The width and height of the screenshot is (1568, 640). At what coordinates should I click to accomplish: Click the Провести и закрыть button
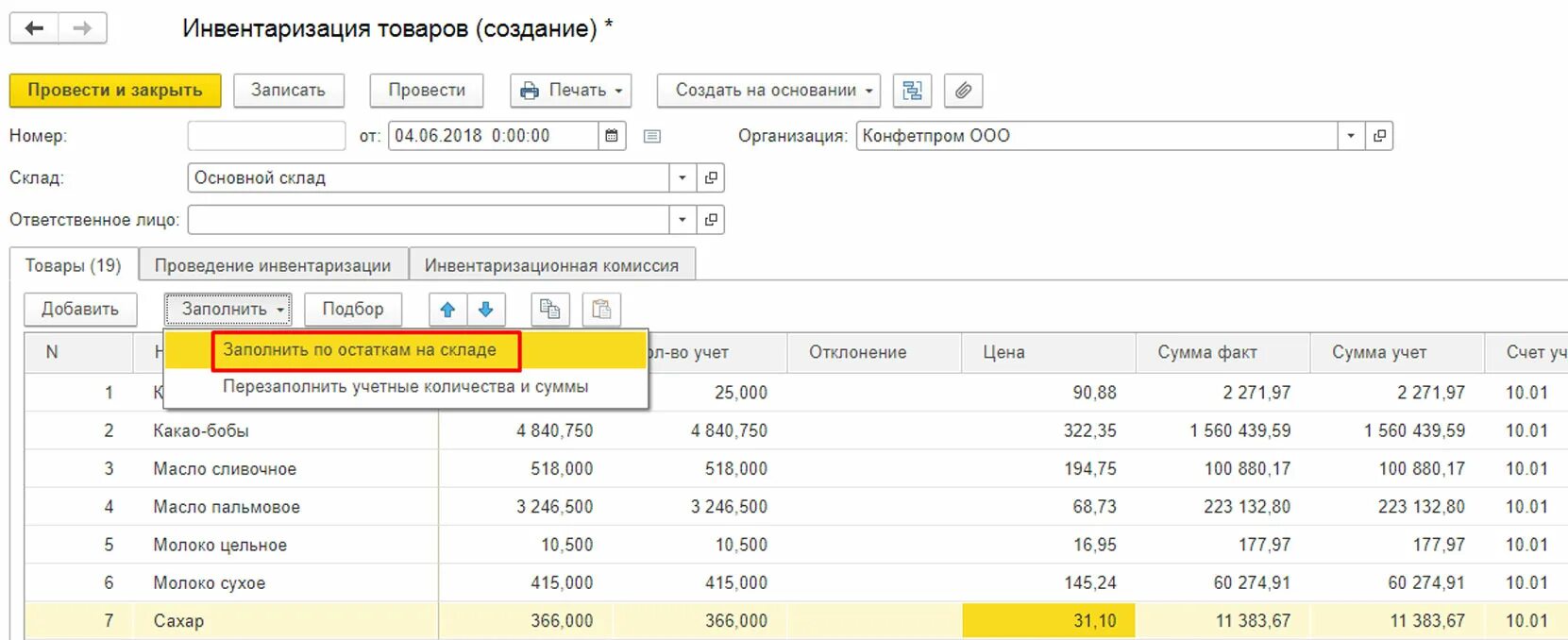coord(115,91)
